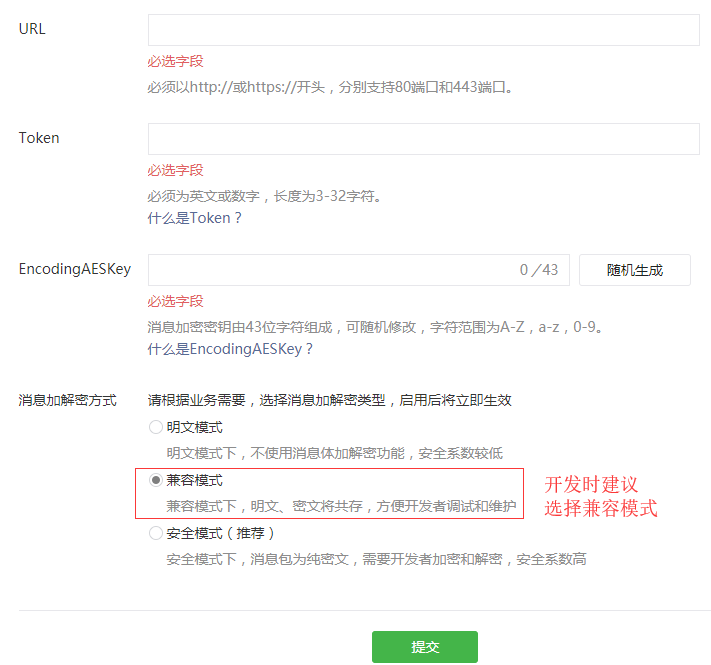
Task: Open the 什么是Token？ help link
Action: (195, 218)
